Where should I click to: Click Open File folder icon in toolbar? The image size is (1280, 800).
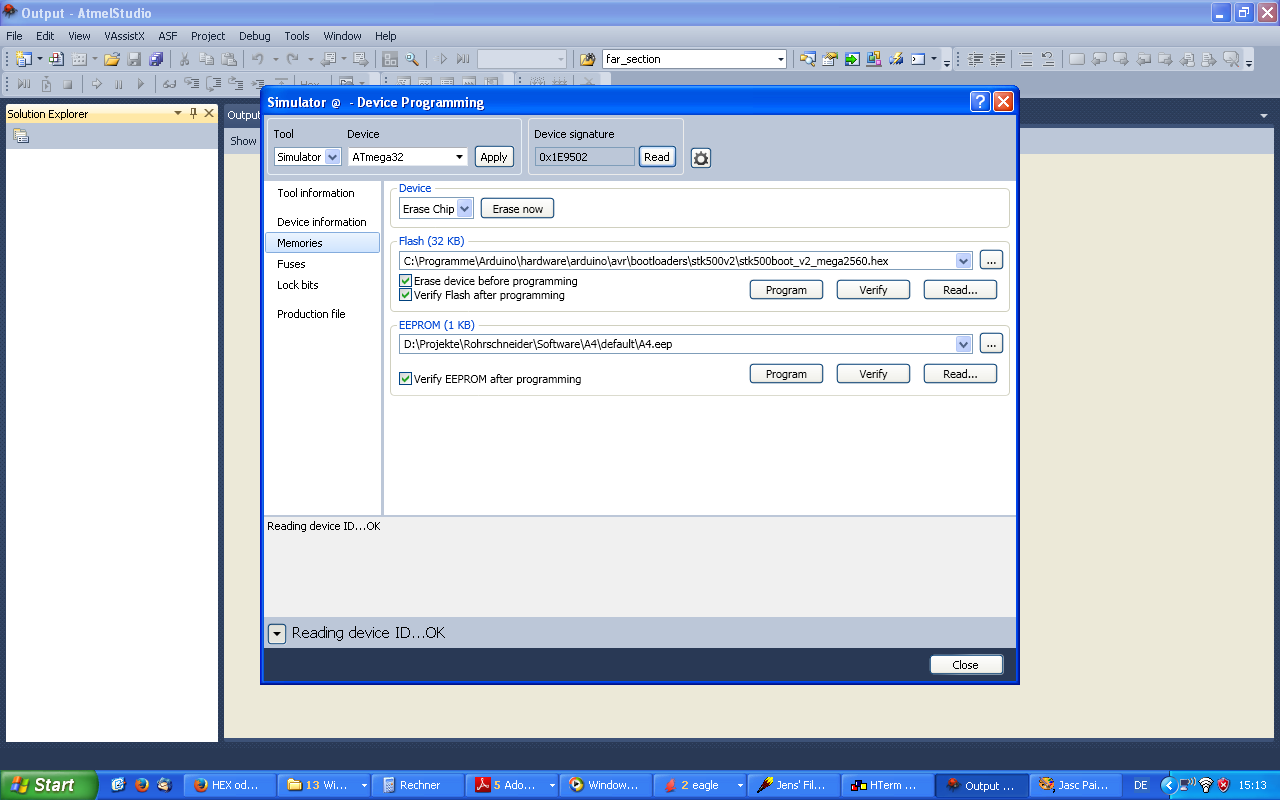click(112, 59)
